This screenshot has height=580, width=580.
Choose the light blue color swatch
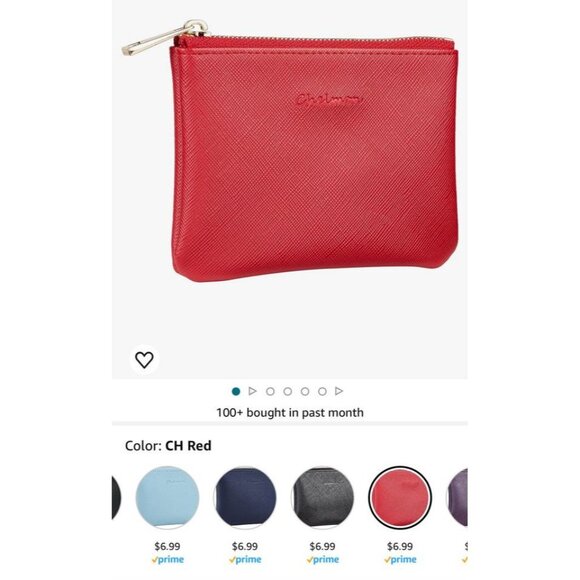167,497
